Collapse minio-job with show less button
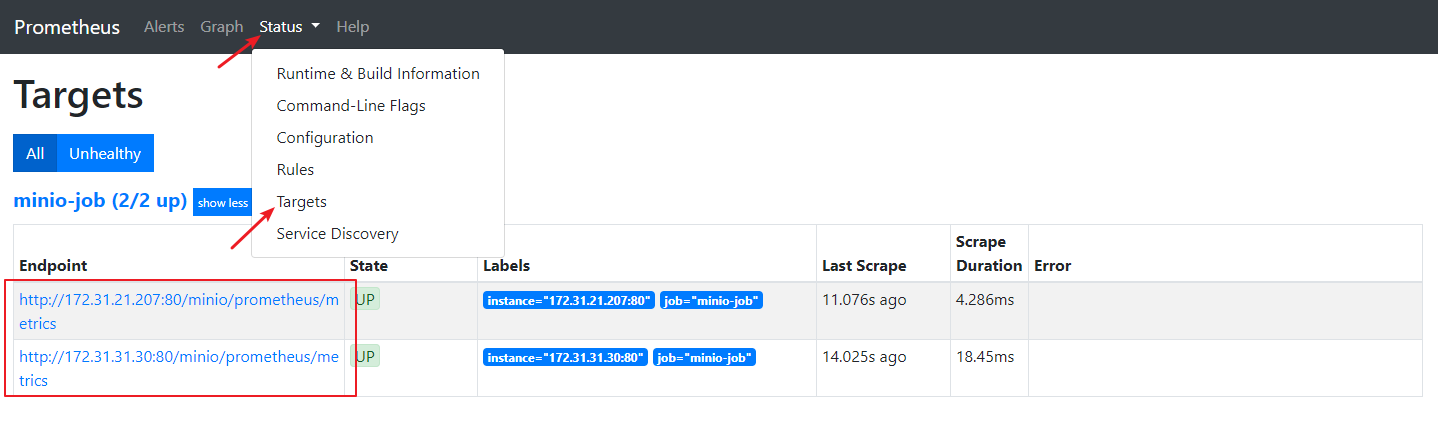Viewport: 1438px width, 425px height. point(222,203)
